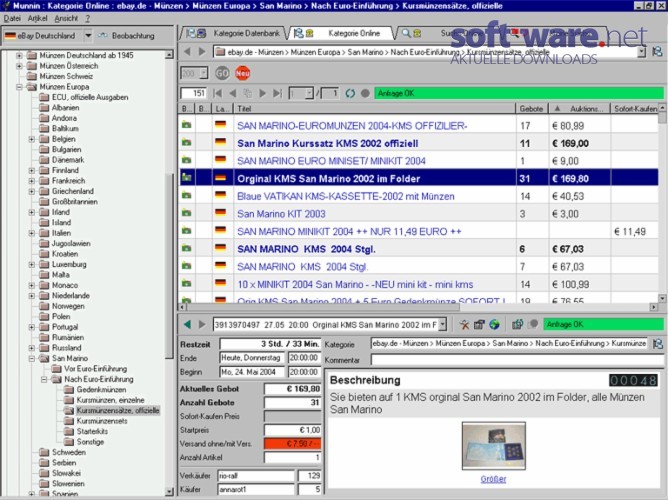Viewport: 668px width, 500px height.
Task: Open the Datei menu
Action: [x=12, y=18]
